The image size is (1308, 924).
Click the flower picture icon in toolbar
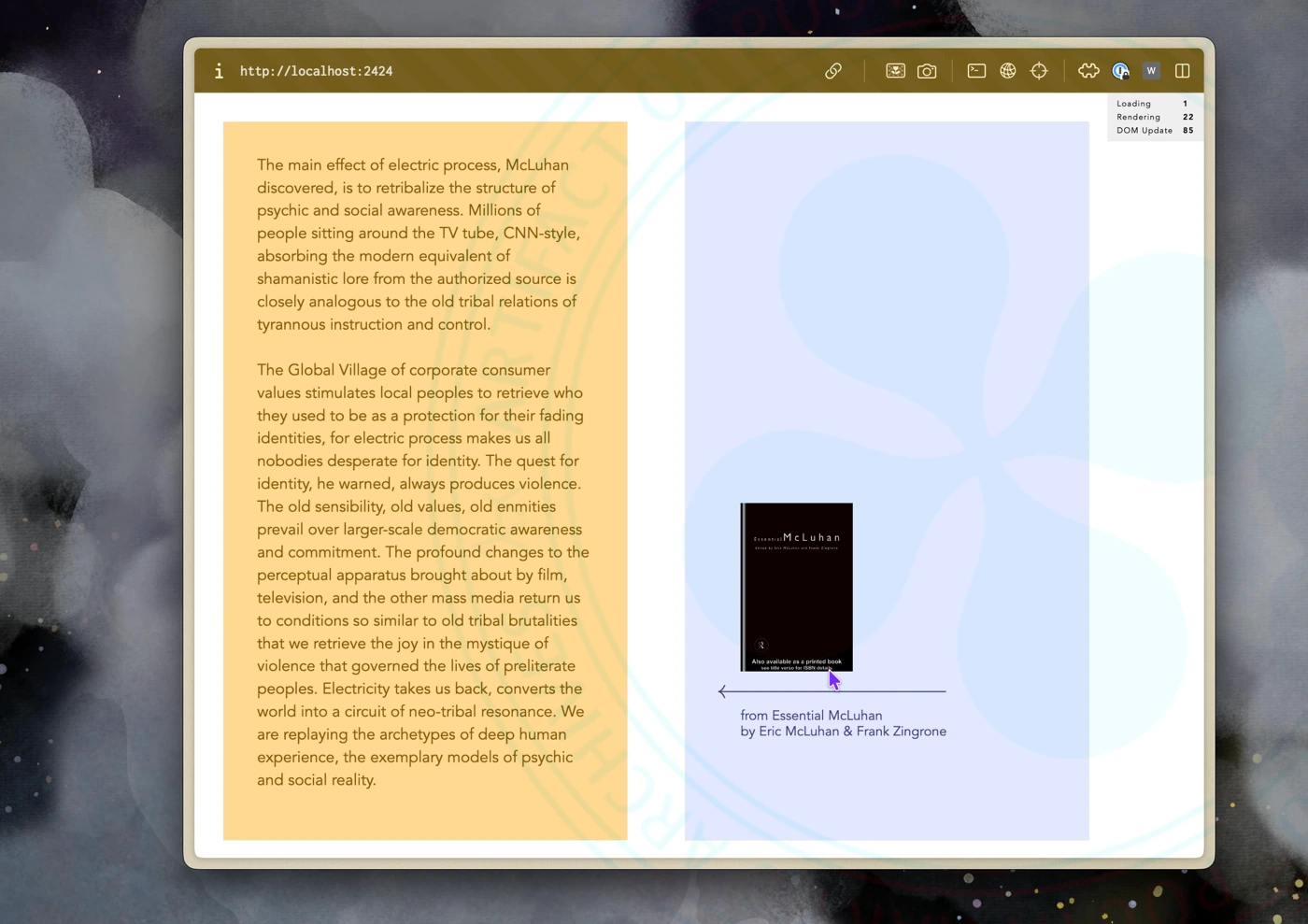(x=895, y=71)
